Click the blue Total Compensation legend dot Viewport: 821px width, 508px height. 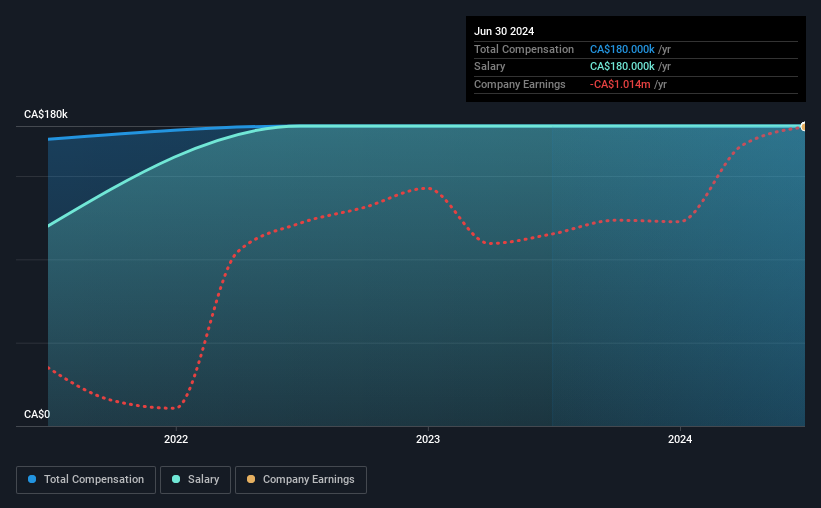[32, 479]
